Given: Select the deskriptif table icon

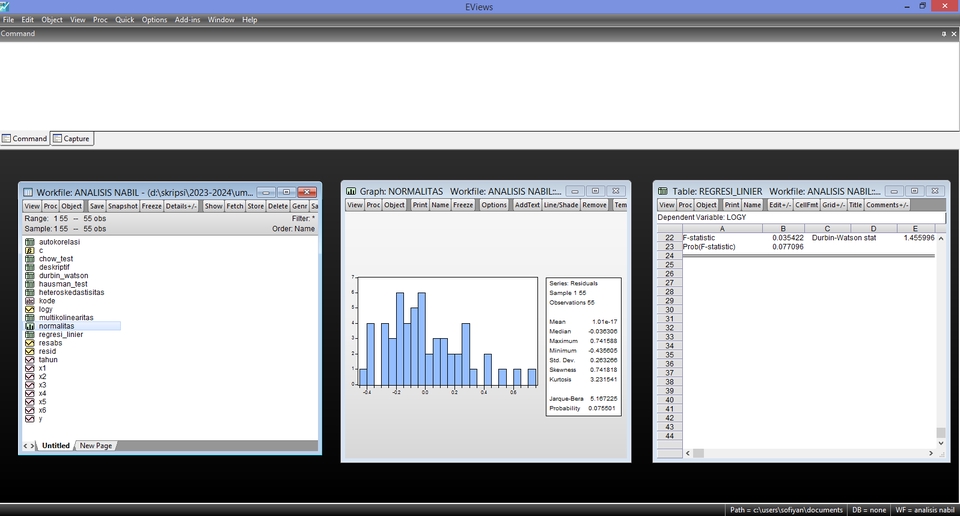Looking at the screenshot, I should (x=29, y=267).
